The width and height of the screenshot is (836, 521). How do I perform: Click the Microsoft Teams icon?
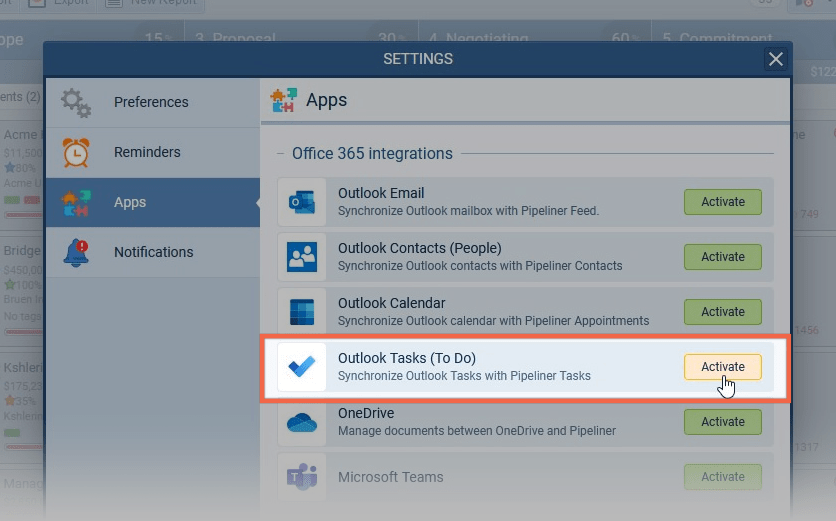[302, 477]
